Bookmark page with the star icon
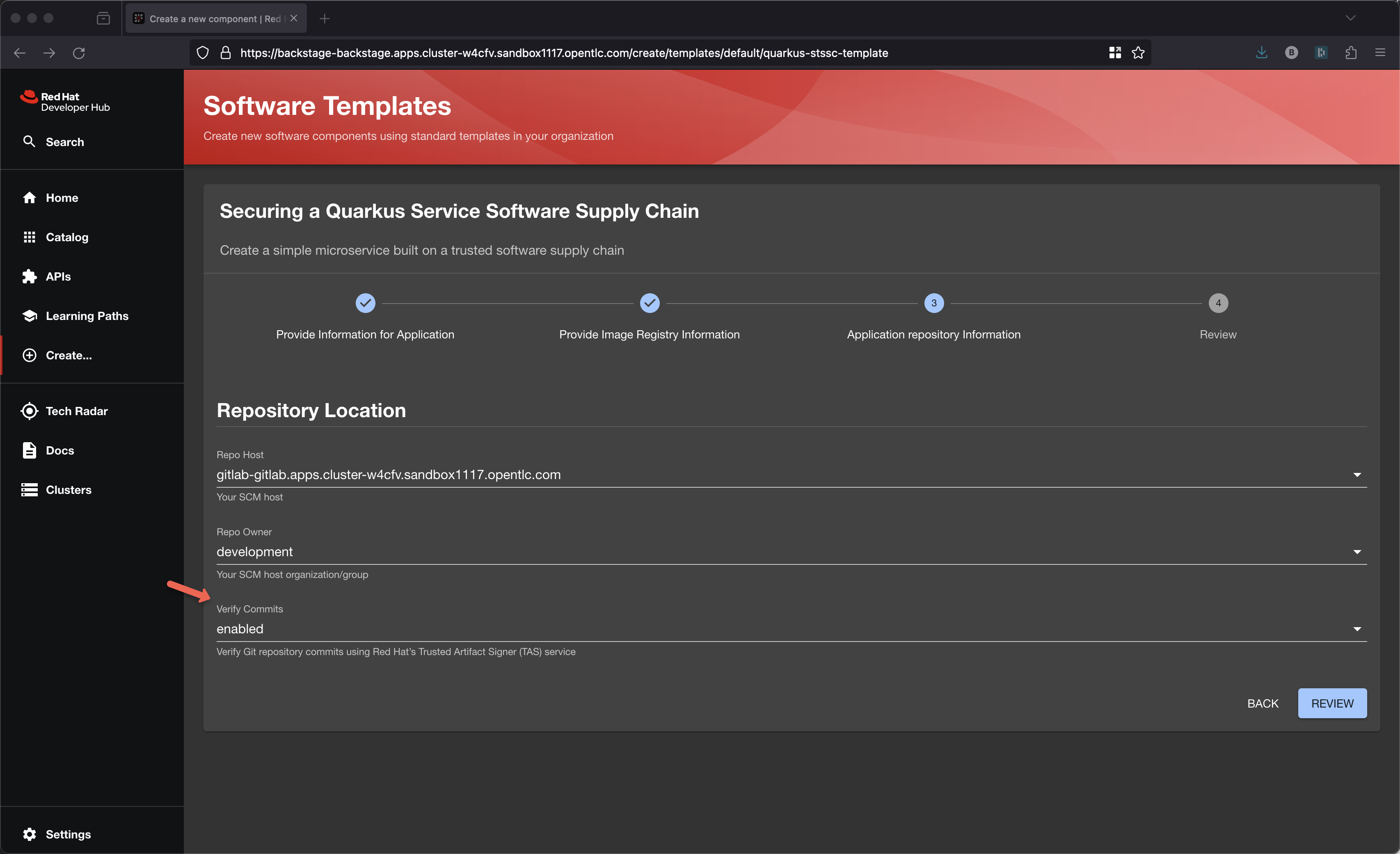This screenshot has height=854, width=1400. pyautogui.click(x=1138, y=53)
